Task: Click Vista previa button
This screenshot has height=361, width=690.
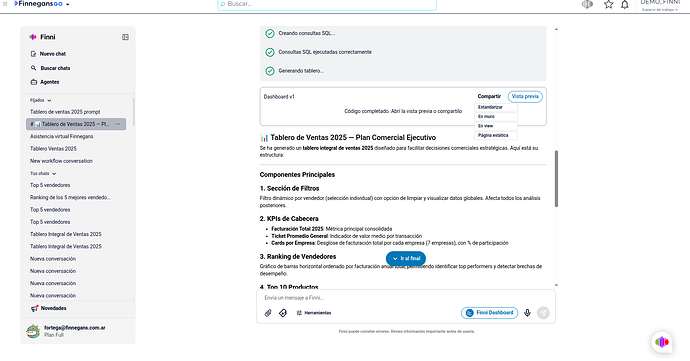Action: point(525,96)
